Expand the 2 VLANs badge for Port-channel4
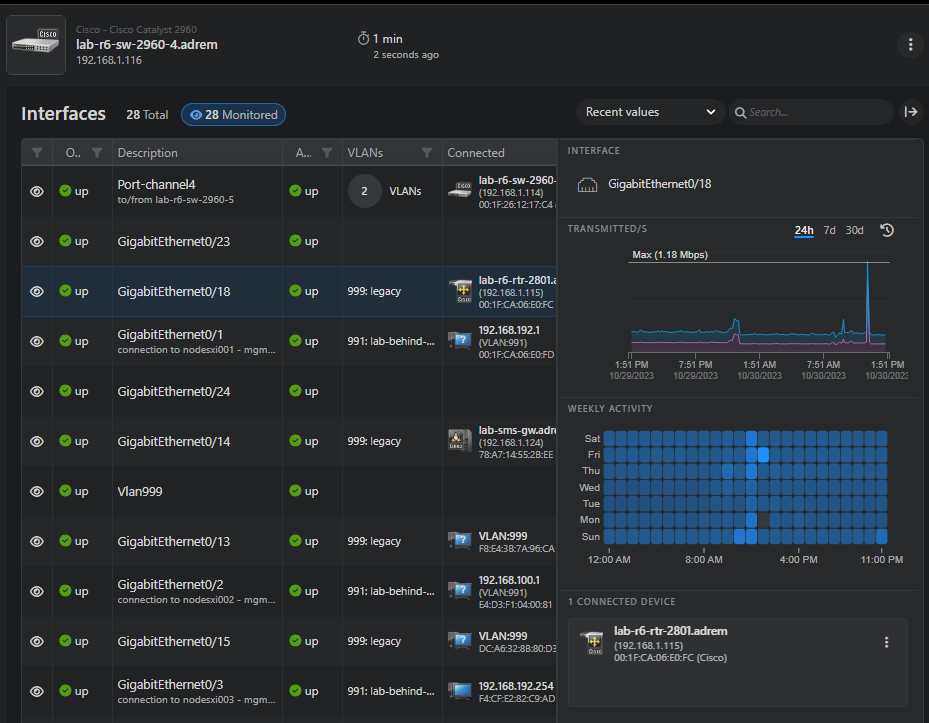The height and width of the screenshot is (723, 929). click(365, 191)
